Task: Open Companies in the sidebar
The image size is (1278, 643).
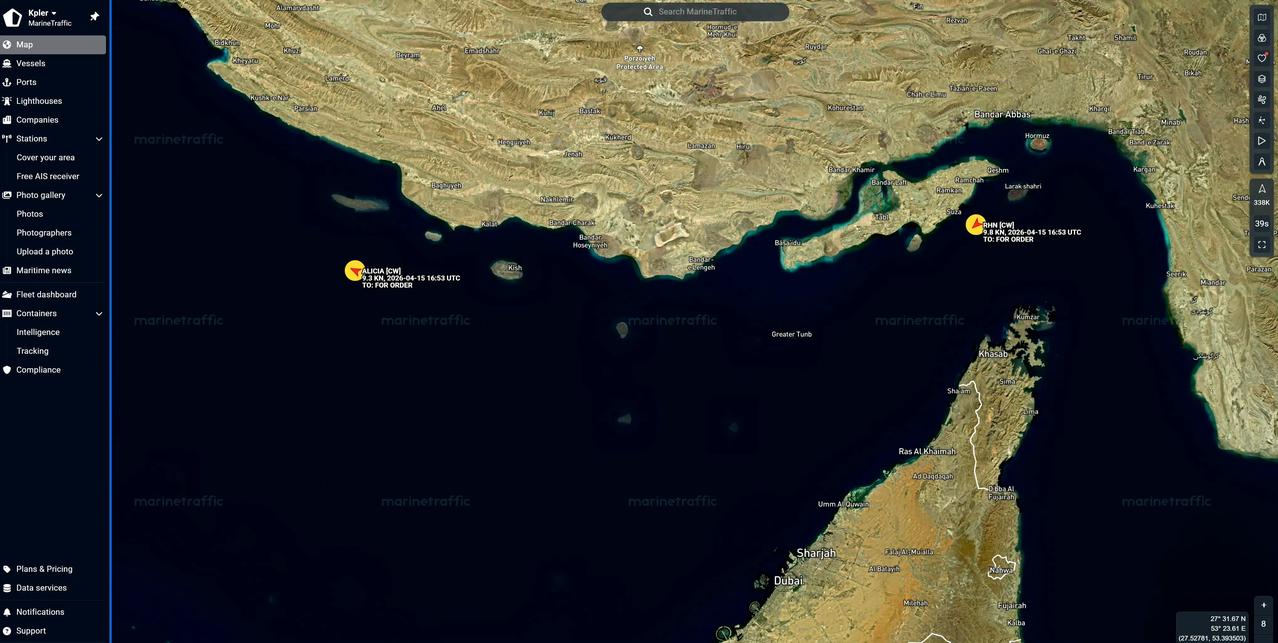Action: tap(53, 120)
